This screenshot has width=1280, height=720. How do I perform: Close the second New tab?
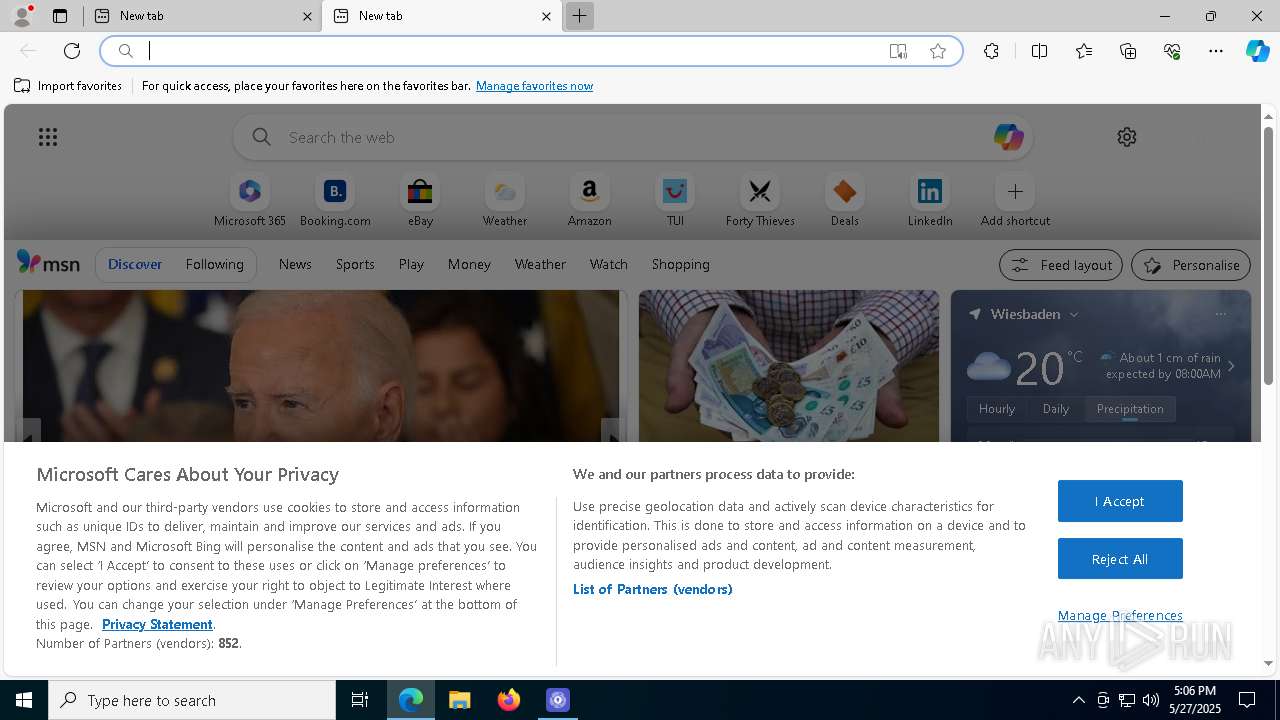click(546, 16)
